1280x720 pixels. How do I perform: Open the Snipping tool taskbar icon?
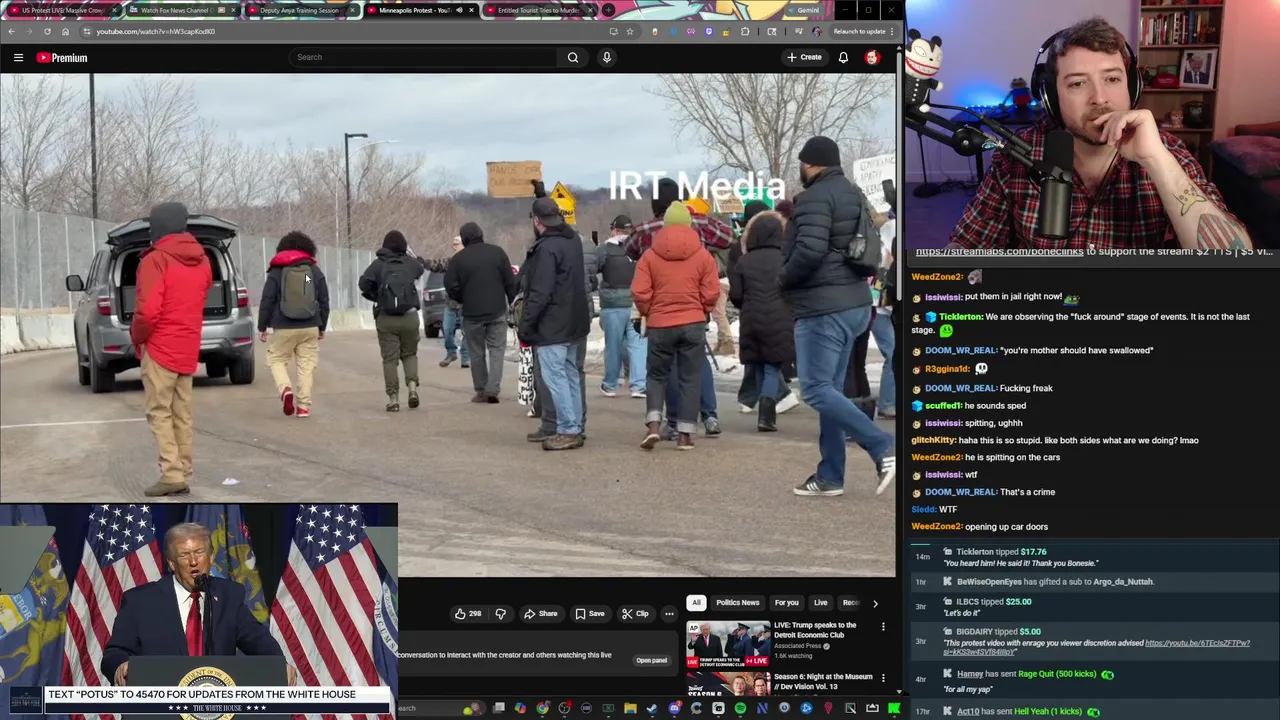coord(850,708)
